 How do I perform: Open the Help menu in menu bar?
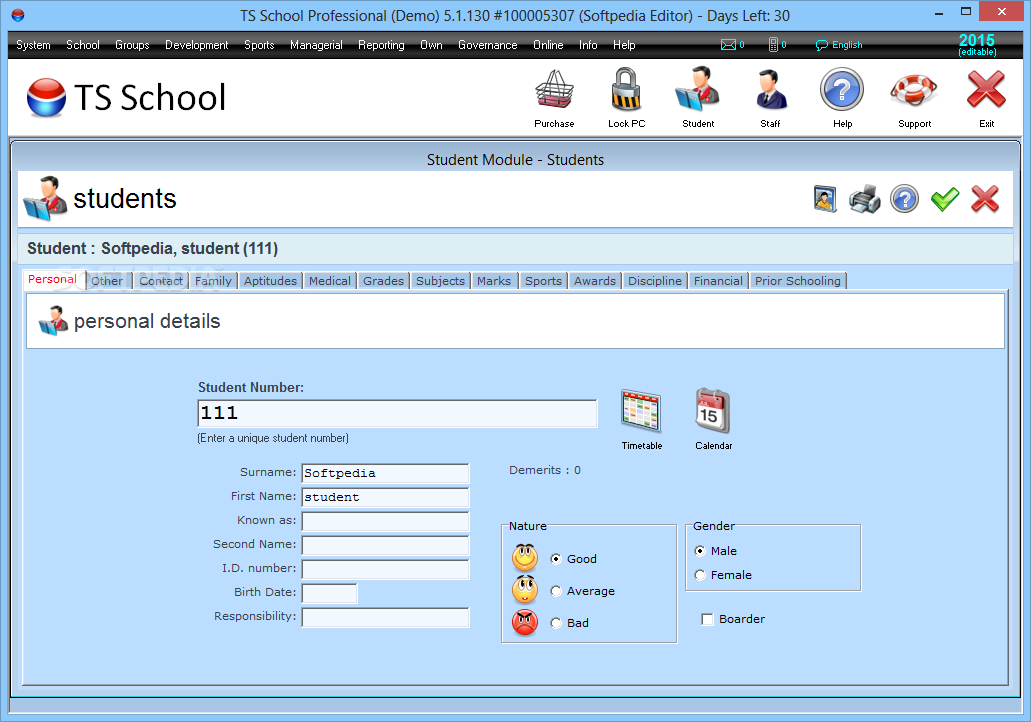[624, 45]
